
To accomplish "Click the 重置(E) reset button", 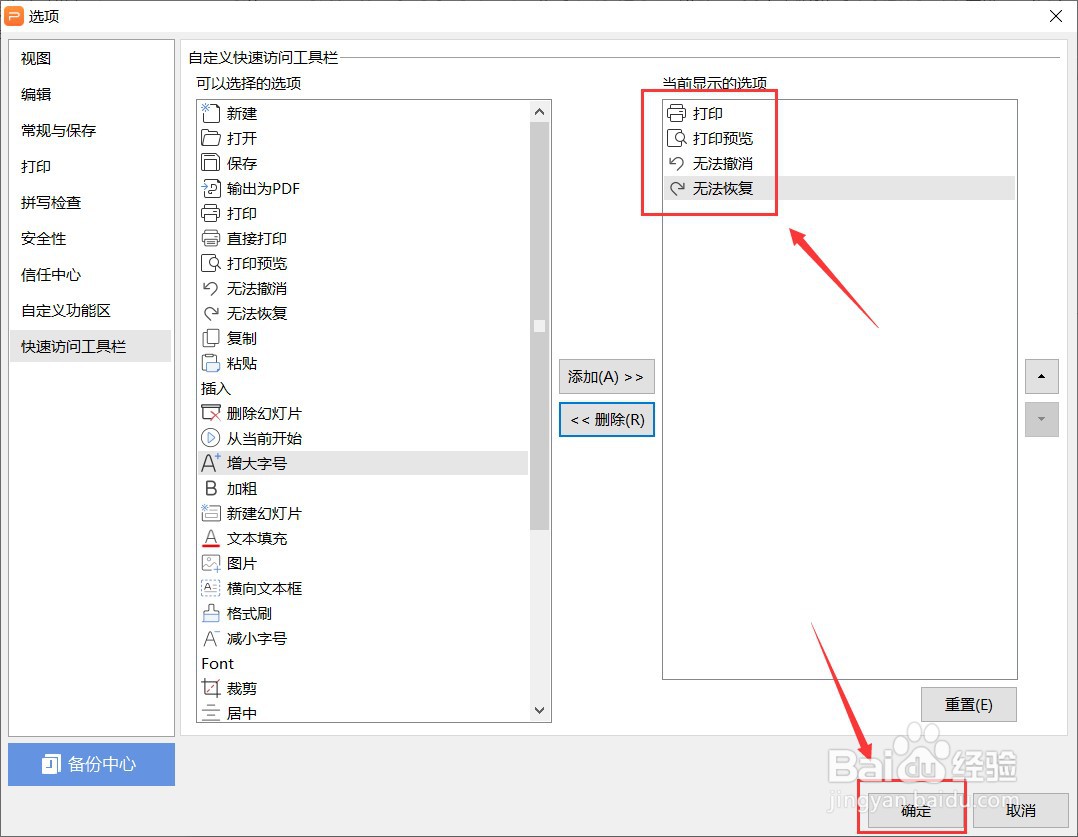I will coord(968,704).
